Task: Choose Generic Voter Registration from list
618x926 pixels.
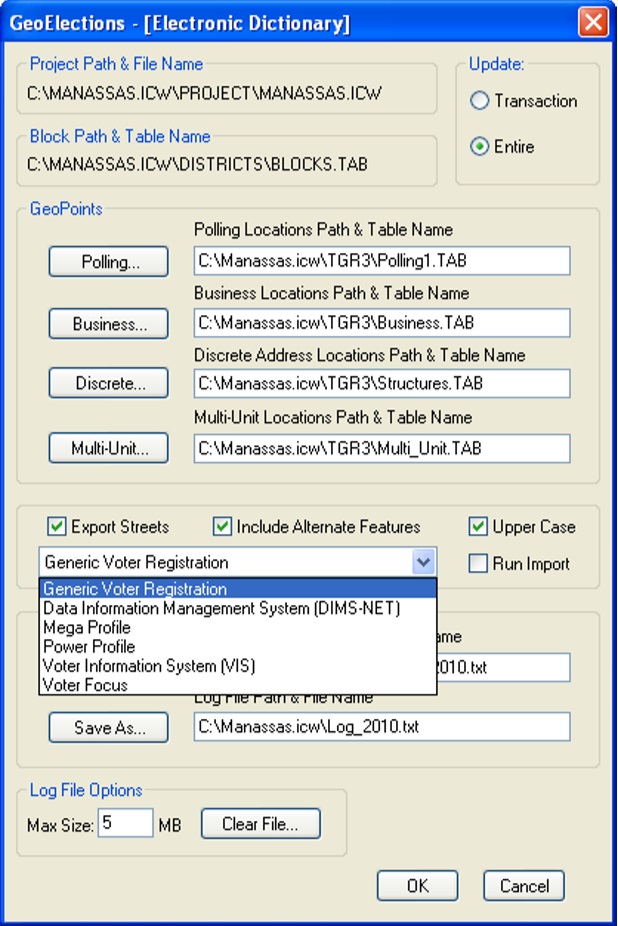Action: pos(135,589)
